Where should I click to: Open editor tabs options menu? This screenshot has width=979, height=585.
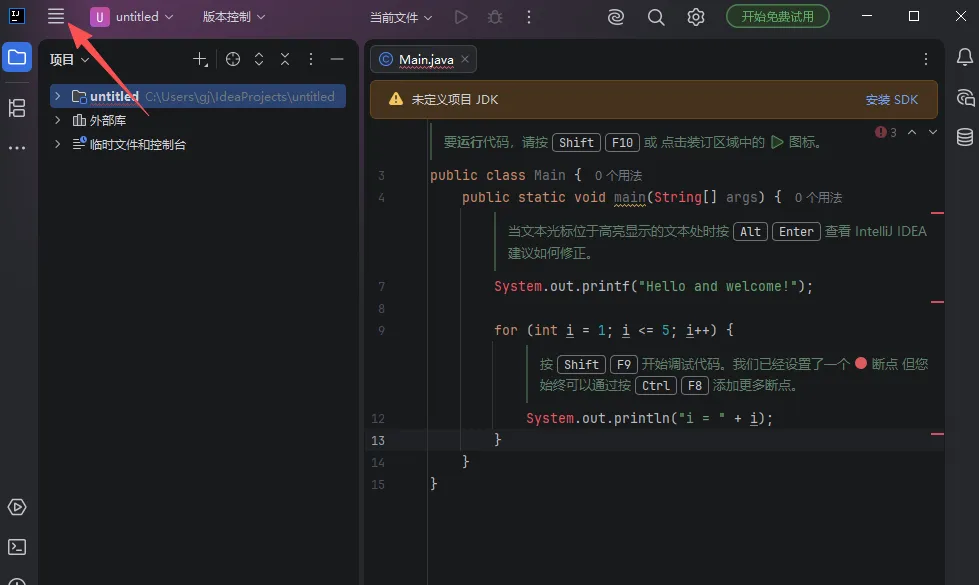pos(926,59)
